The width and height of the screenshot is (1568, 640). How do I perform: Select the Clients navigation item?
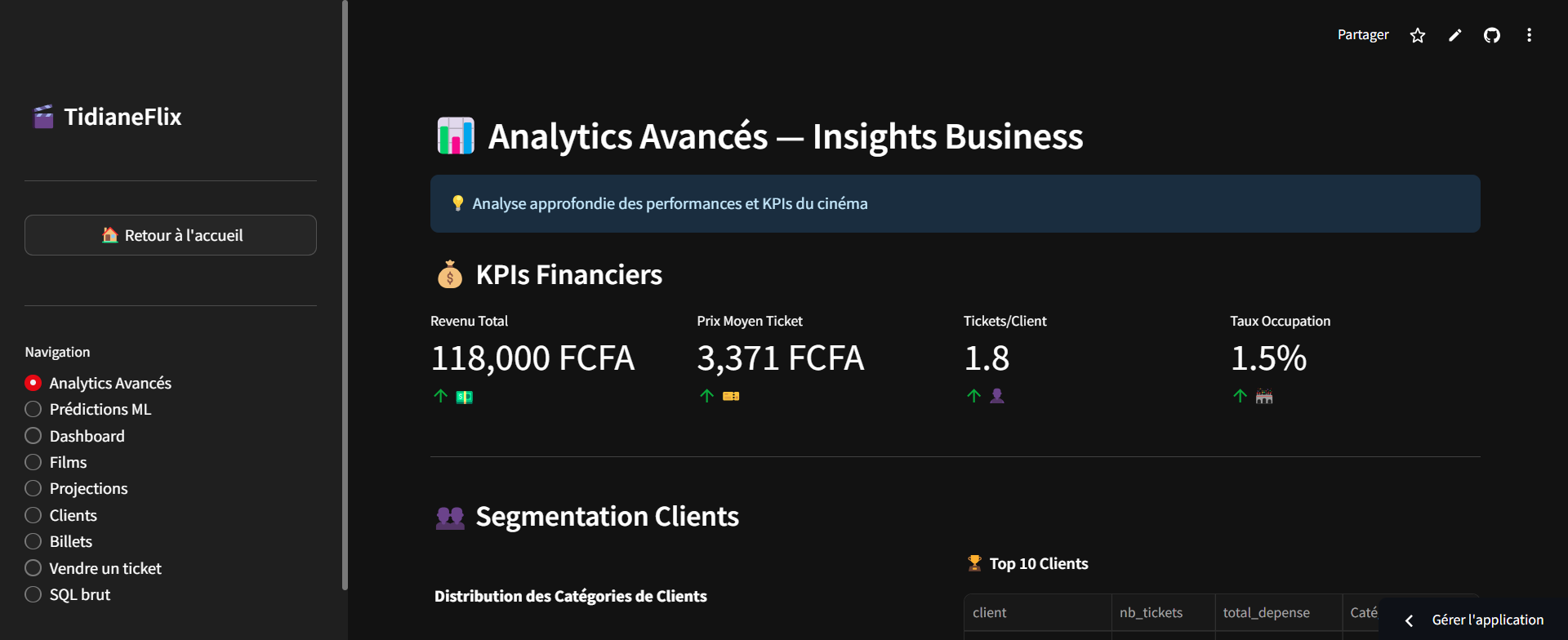(73, 515)
